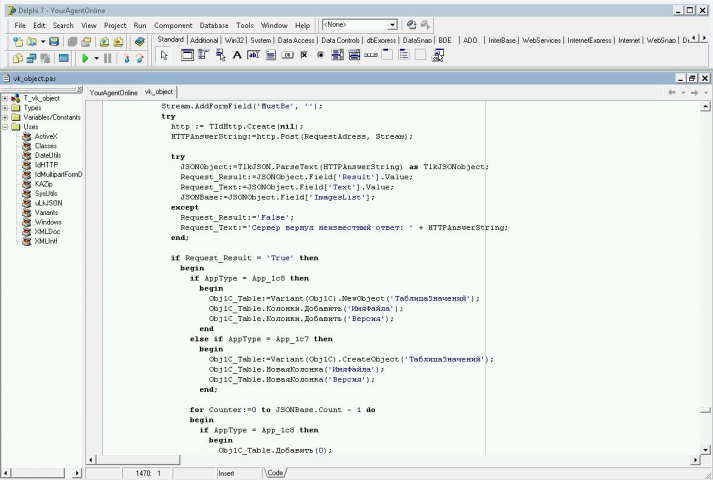The height and width of the screenshot is (480, 713).
Task: Click editor vertical scrollbar up arrow
Action: click(x=705, y=106)
